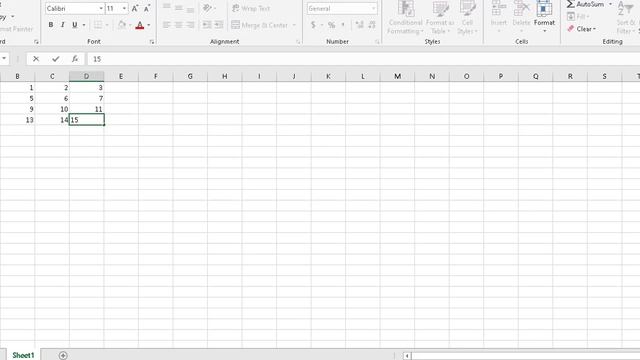Image resolution: width=640 pixels, height=360 pixels.
Task: Open AutoSum dropdown arrow
Action: [x=610, y=4]
